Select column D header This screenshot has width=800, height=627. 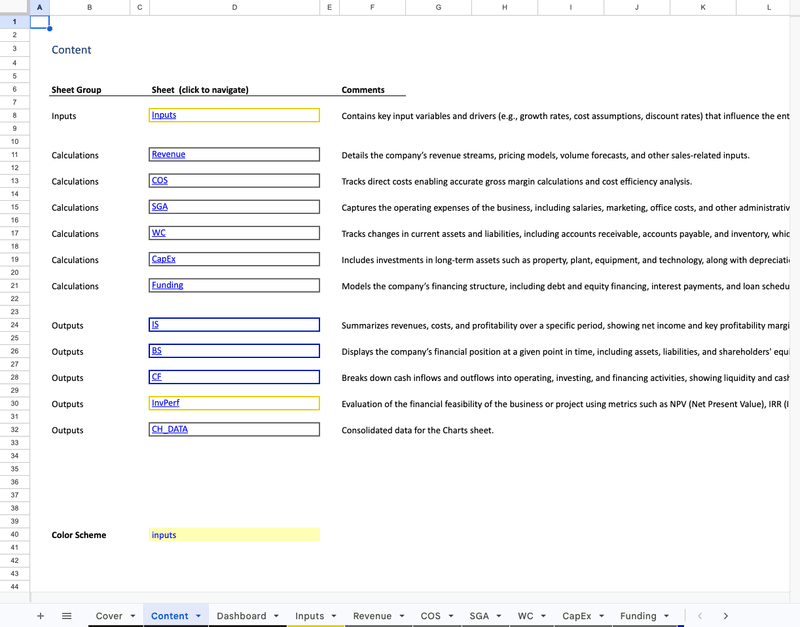tap(234, 7)
